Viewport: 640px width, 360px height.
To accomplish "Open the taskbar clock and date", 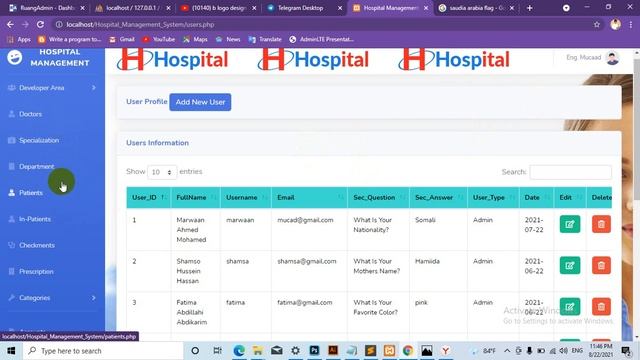I will [601, 351].
